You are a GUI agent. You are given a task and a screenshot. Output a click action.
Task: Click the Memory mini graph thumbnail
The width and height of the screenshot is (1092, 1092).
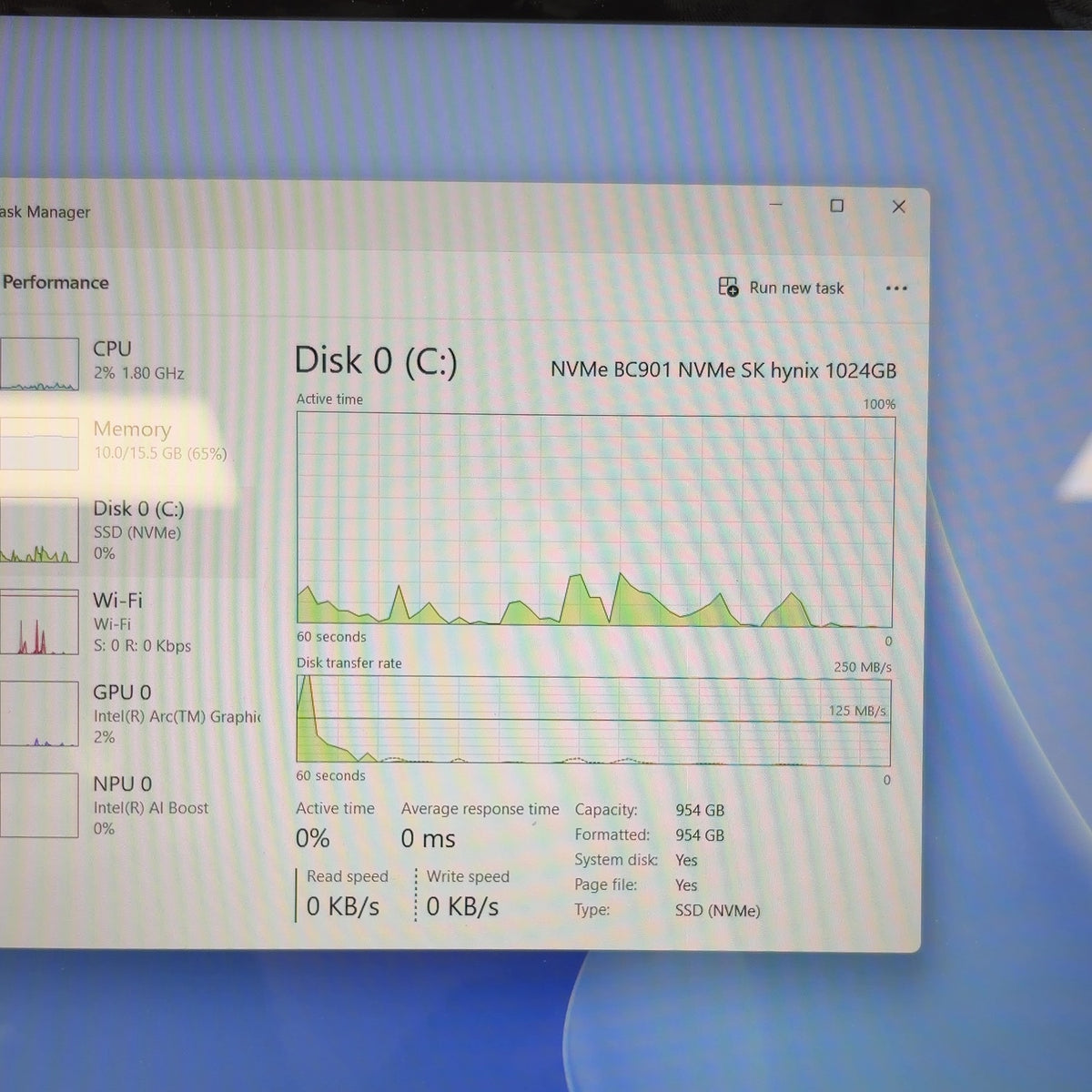point(39,444)
